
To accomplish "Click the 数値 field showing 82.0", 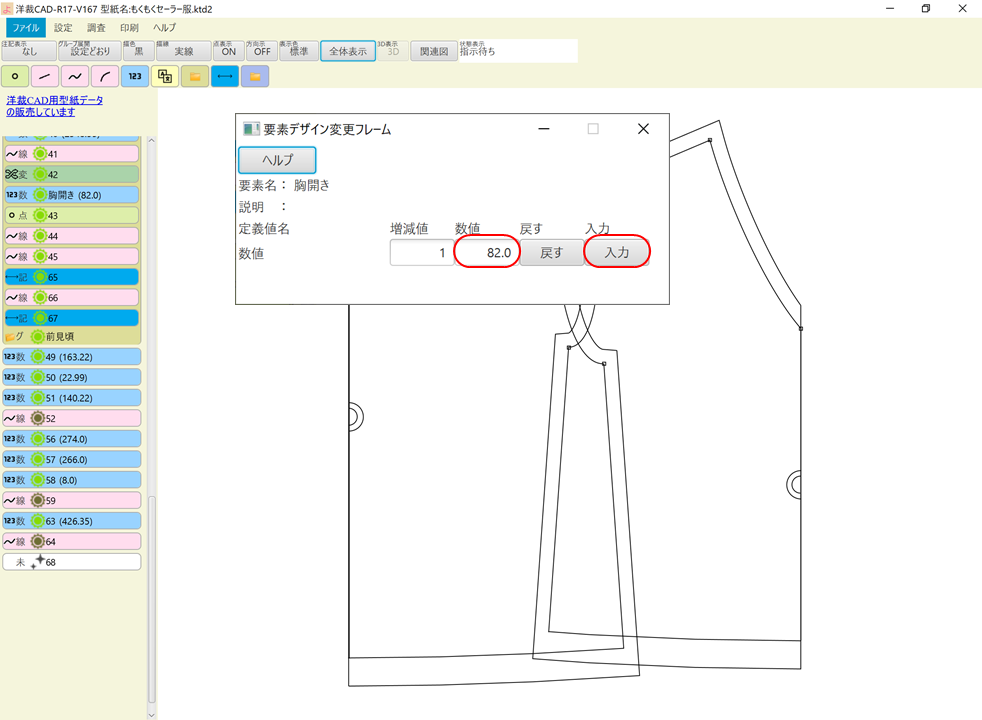I will click(487, 252).
